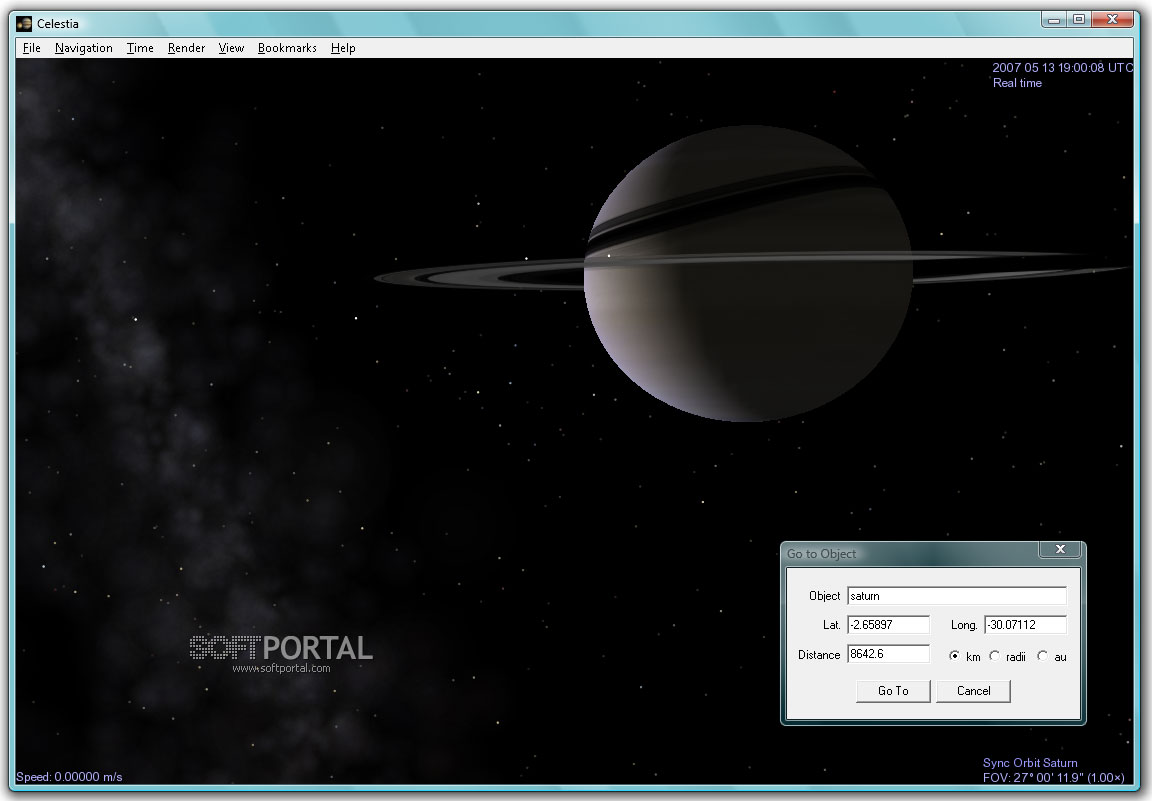
Task: Click the Celestia app icon in title bar
Action: click(x=24, y=23)
